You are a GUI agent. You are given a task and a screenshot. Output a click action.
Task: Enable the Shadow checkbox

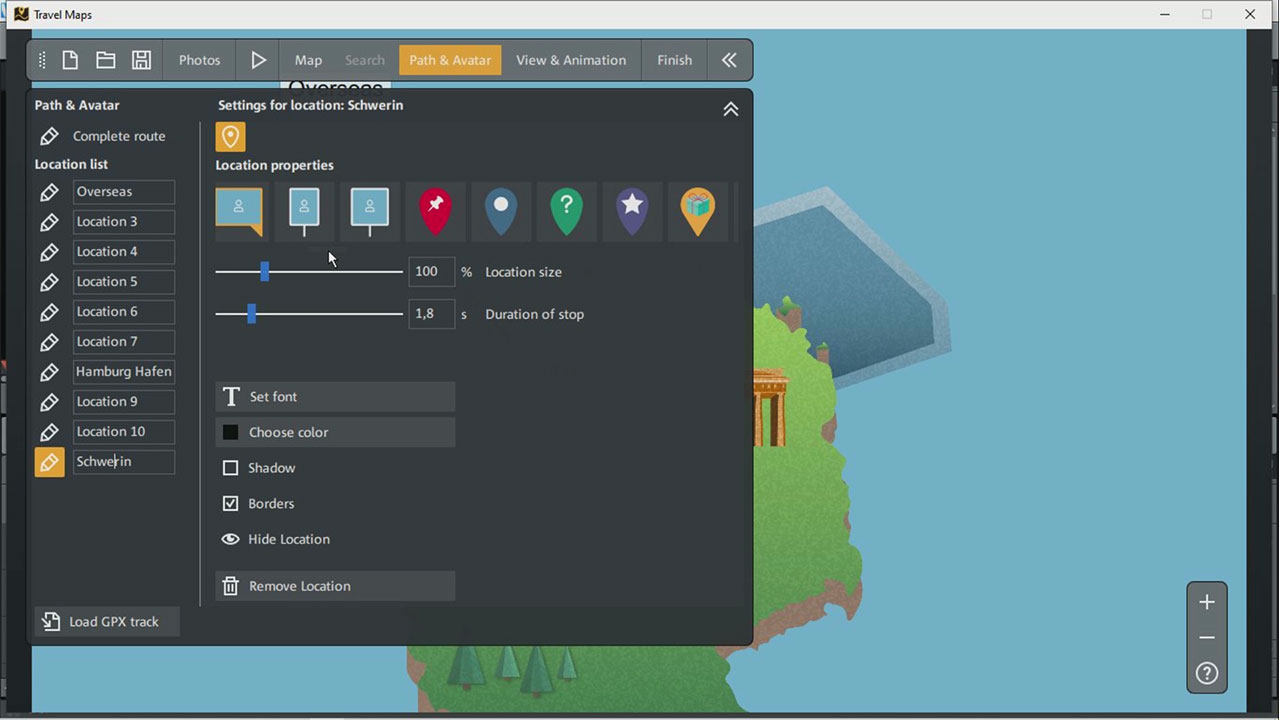coord(231,468)
